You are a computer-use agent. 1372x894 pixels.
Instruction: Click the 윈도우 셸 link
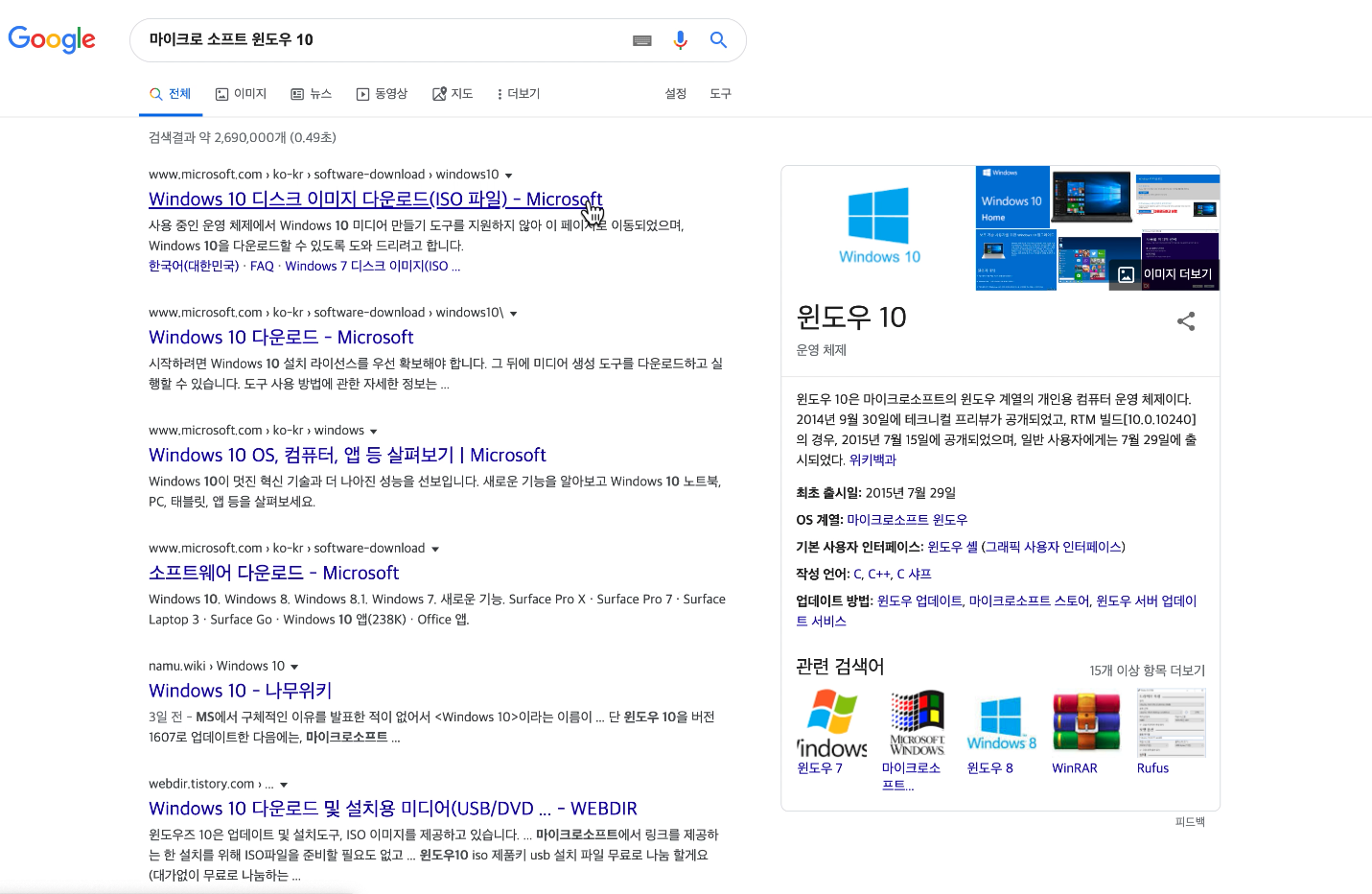tap(952, 547)
